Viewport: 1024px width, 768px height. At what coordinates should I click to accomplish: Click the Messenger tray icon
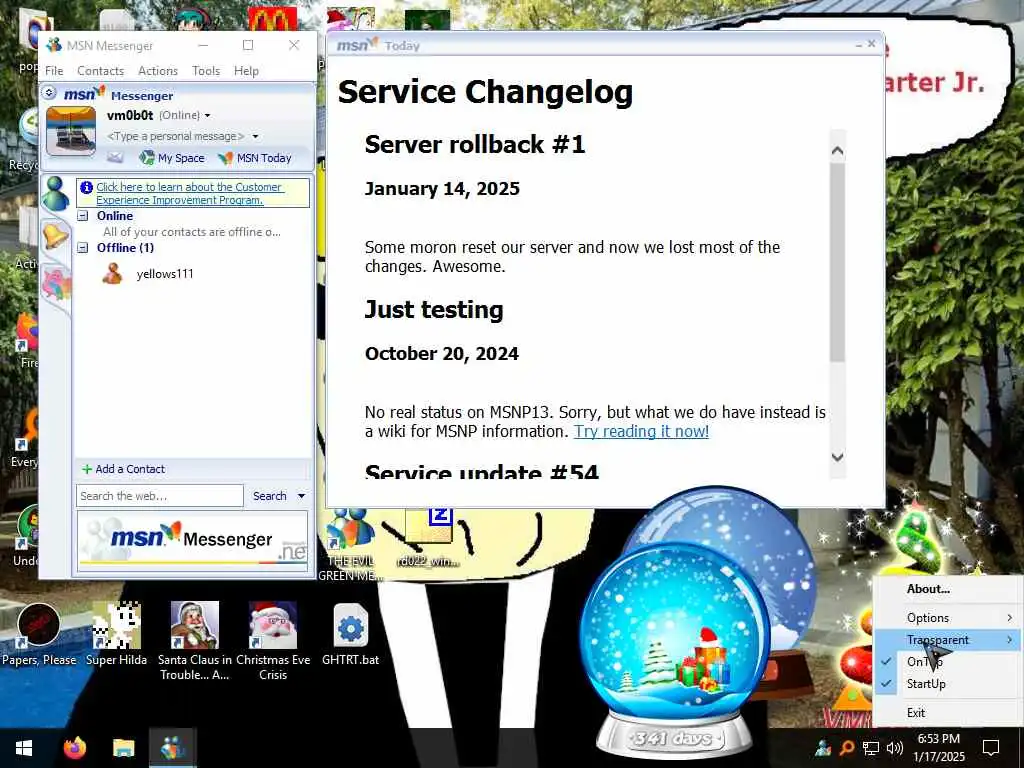click(x=823, y=748)
